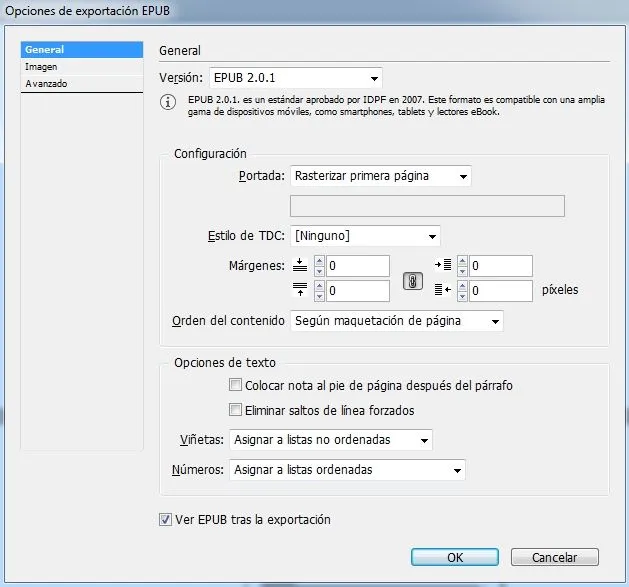Increase the bottom margin value
Image resolution: width=629 pixels, height=587 pixels.
[x=319, y=286]
